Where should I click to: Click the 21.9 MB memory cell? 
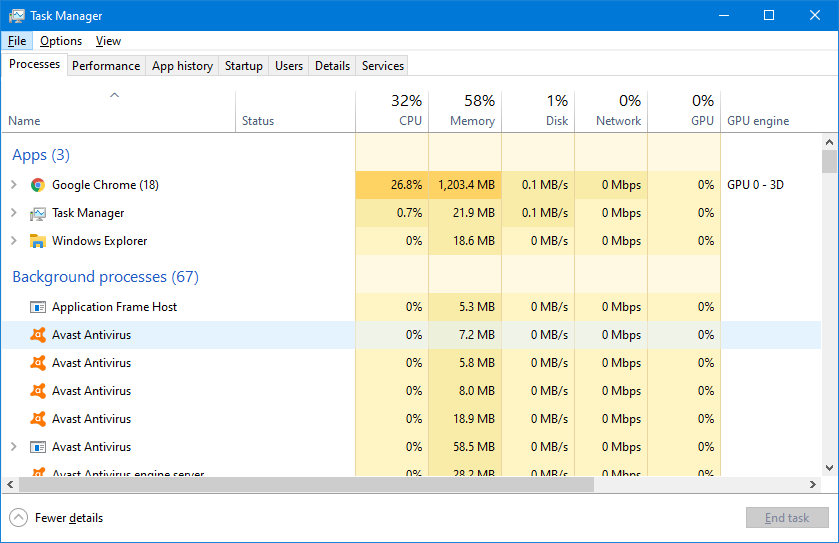pyautogui.click(x=465, y=213)
